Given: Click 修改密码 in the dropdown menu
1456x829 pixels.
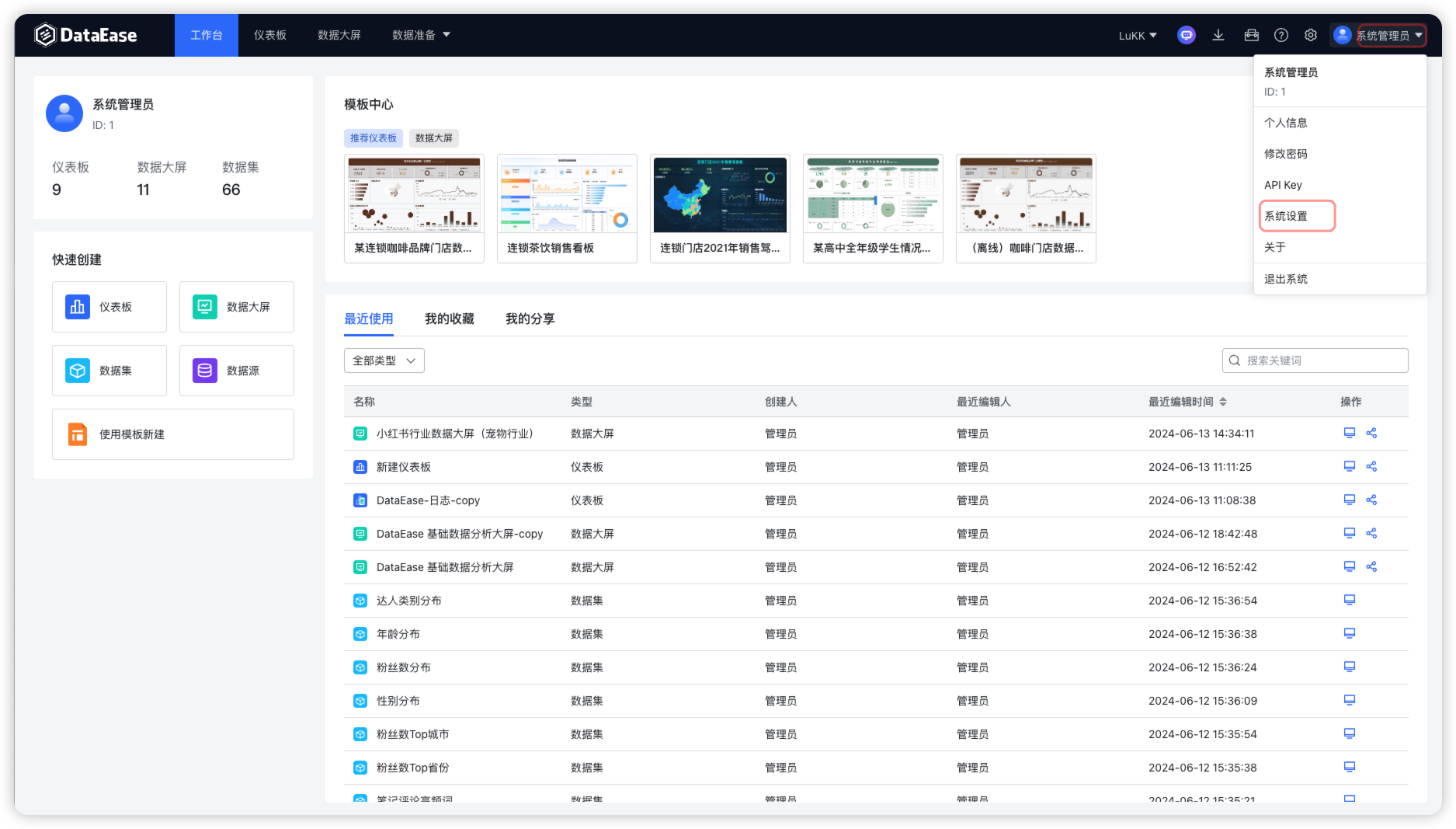Looking at the screenshot, I should (1284, 153).
